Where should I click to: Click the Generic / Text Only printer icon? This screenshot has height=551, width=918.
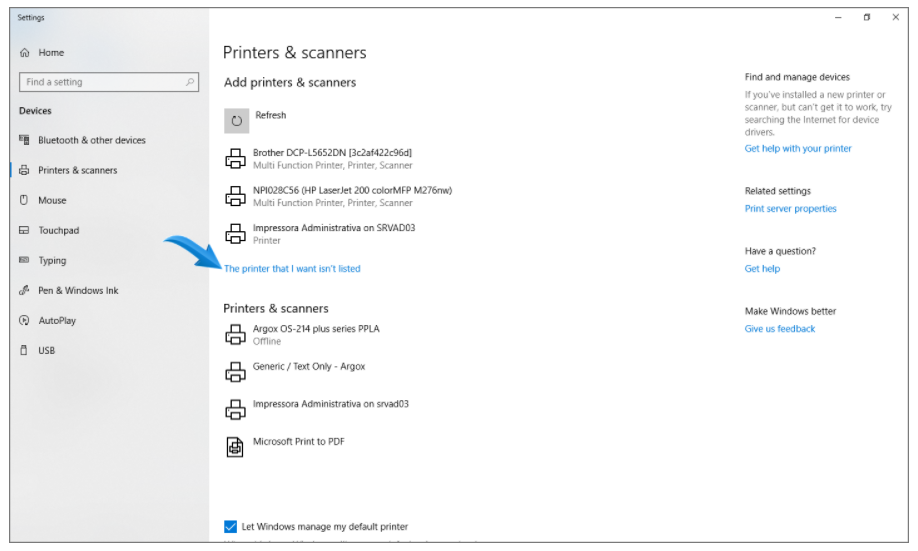point(235,372)
